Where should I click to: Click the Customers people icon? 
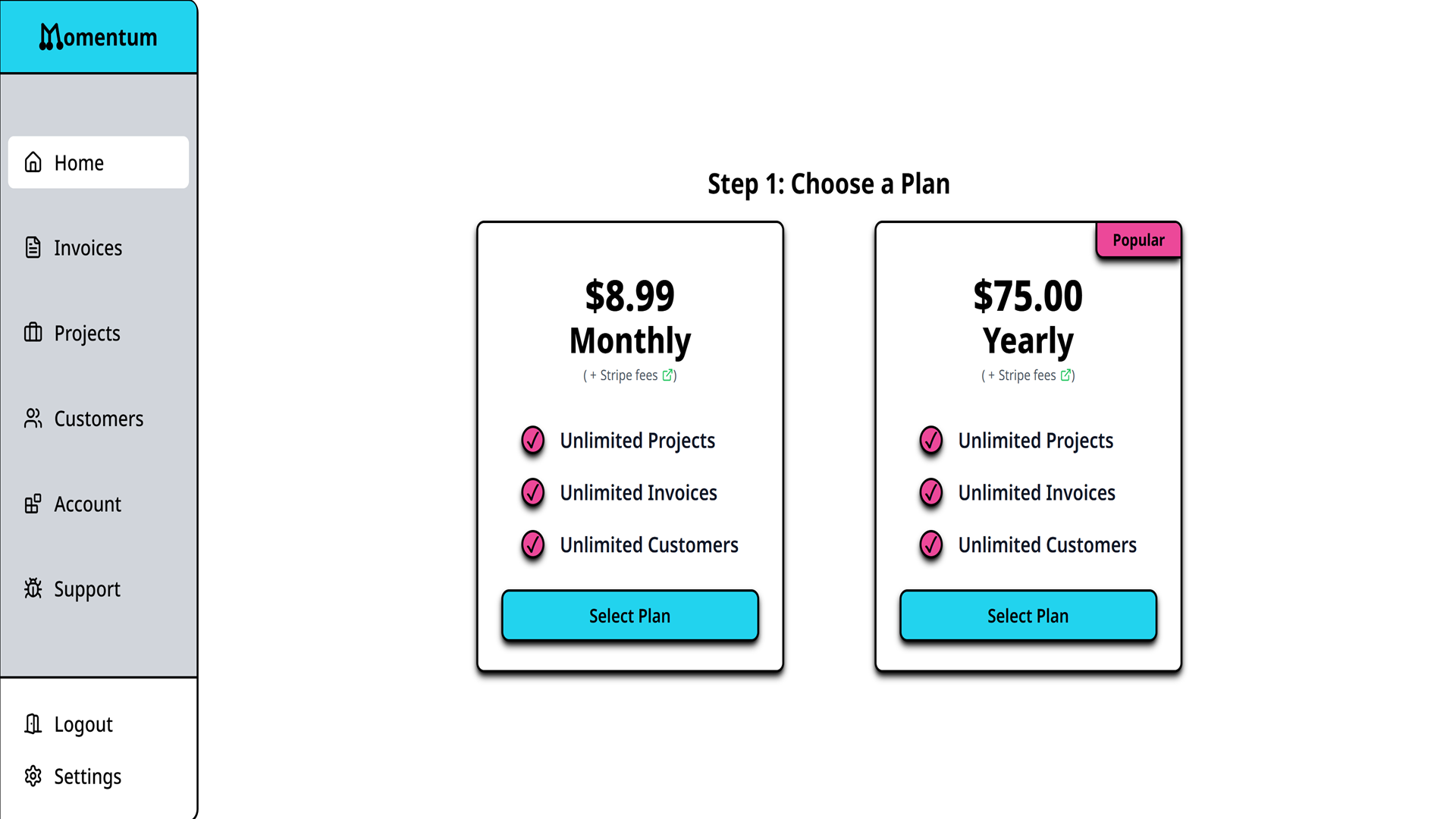click(x=33, y=418)
